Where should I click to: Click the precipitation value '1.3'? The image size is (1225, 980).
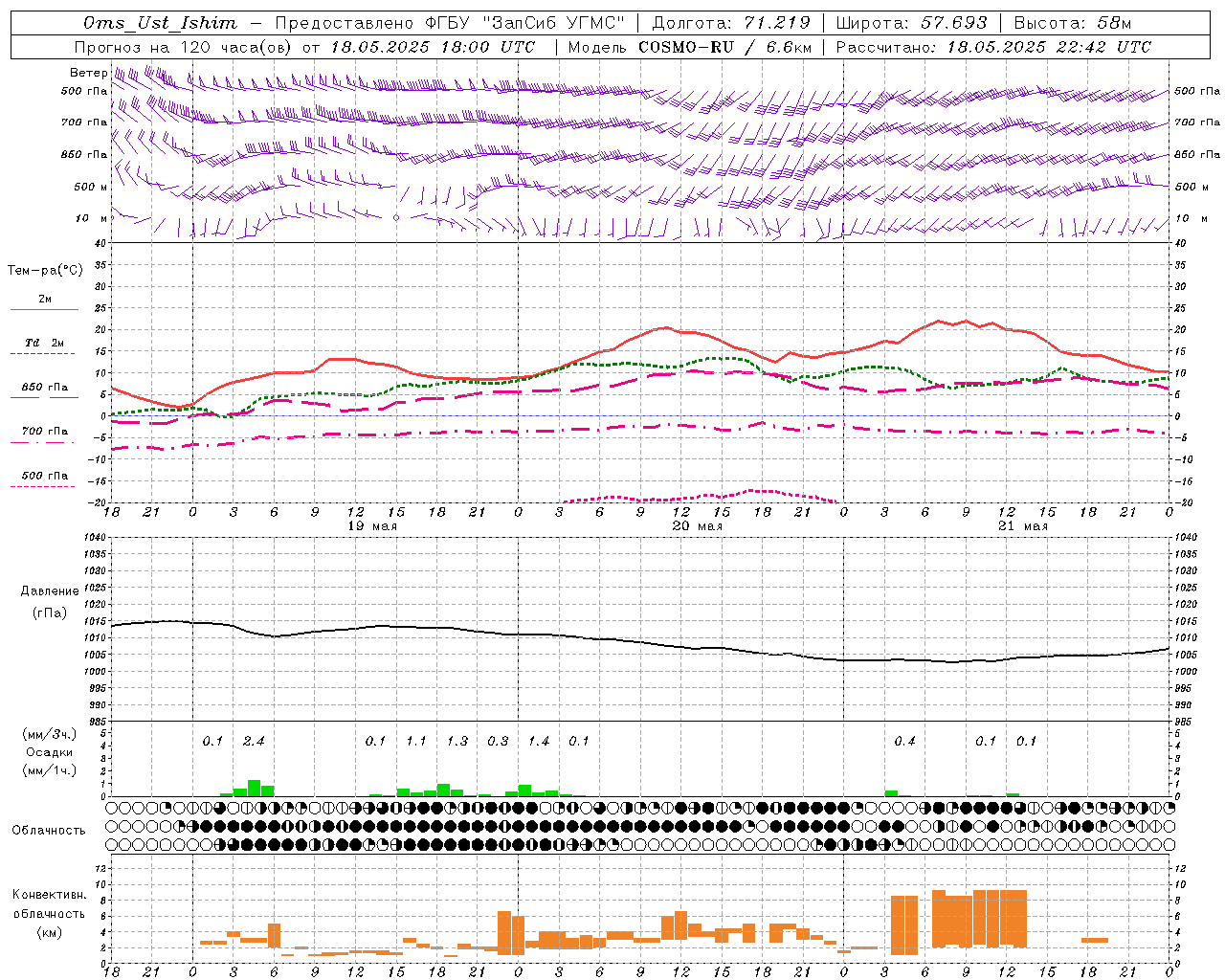pos(457,742)
